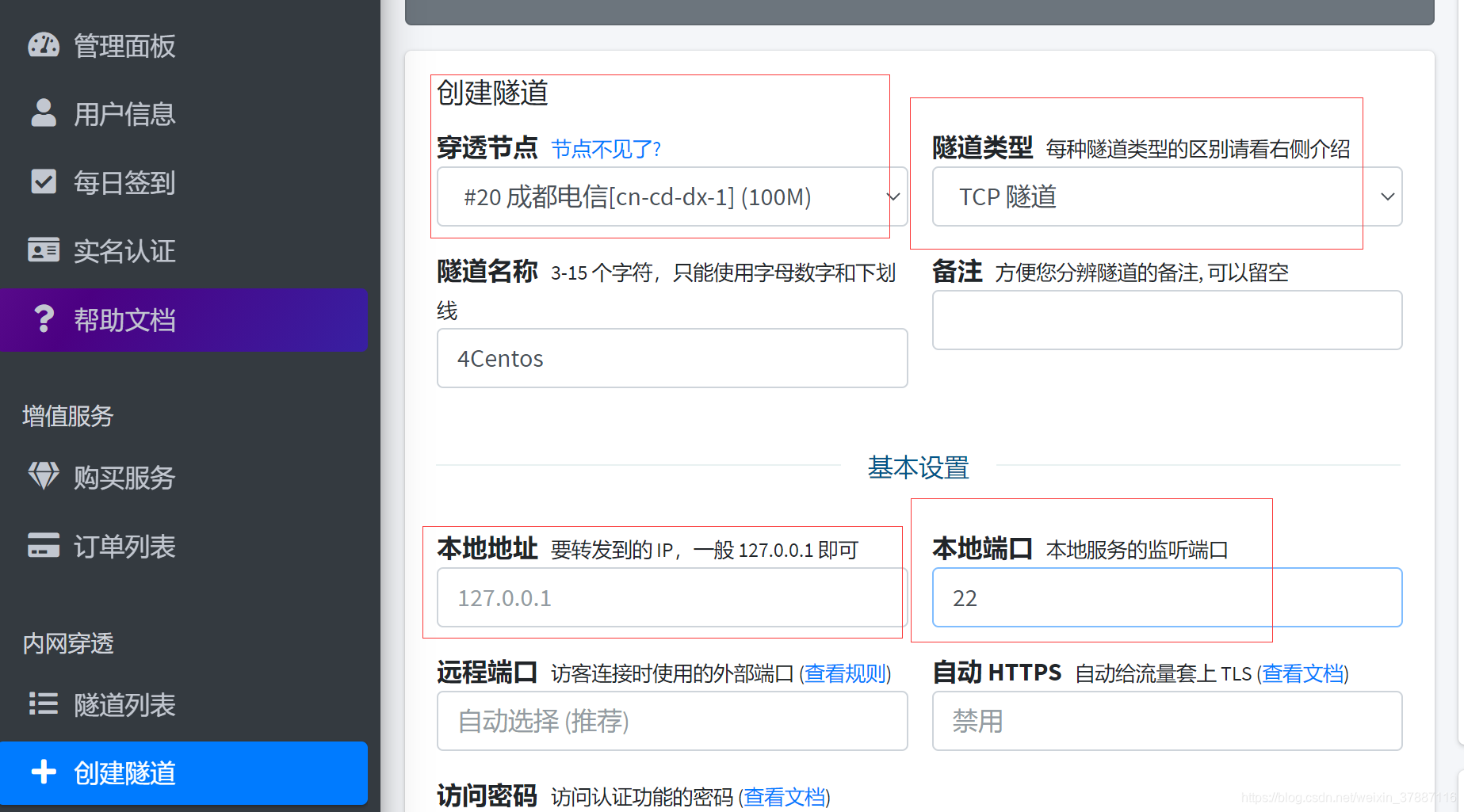Image resolution: width=1464 pixels, height=812 pixels.
Task: Open 购买服务 in the sidebar
Action: 184,477
